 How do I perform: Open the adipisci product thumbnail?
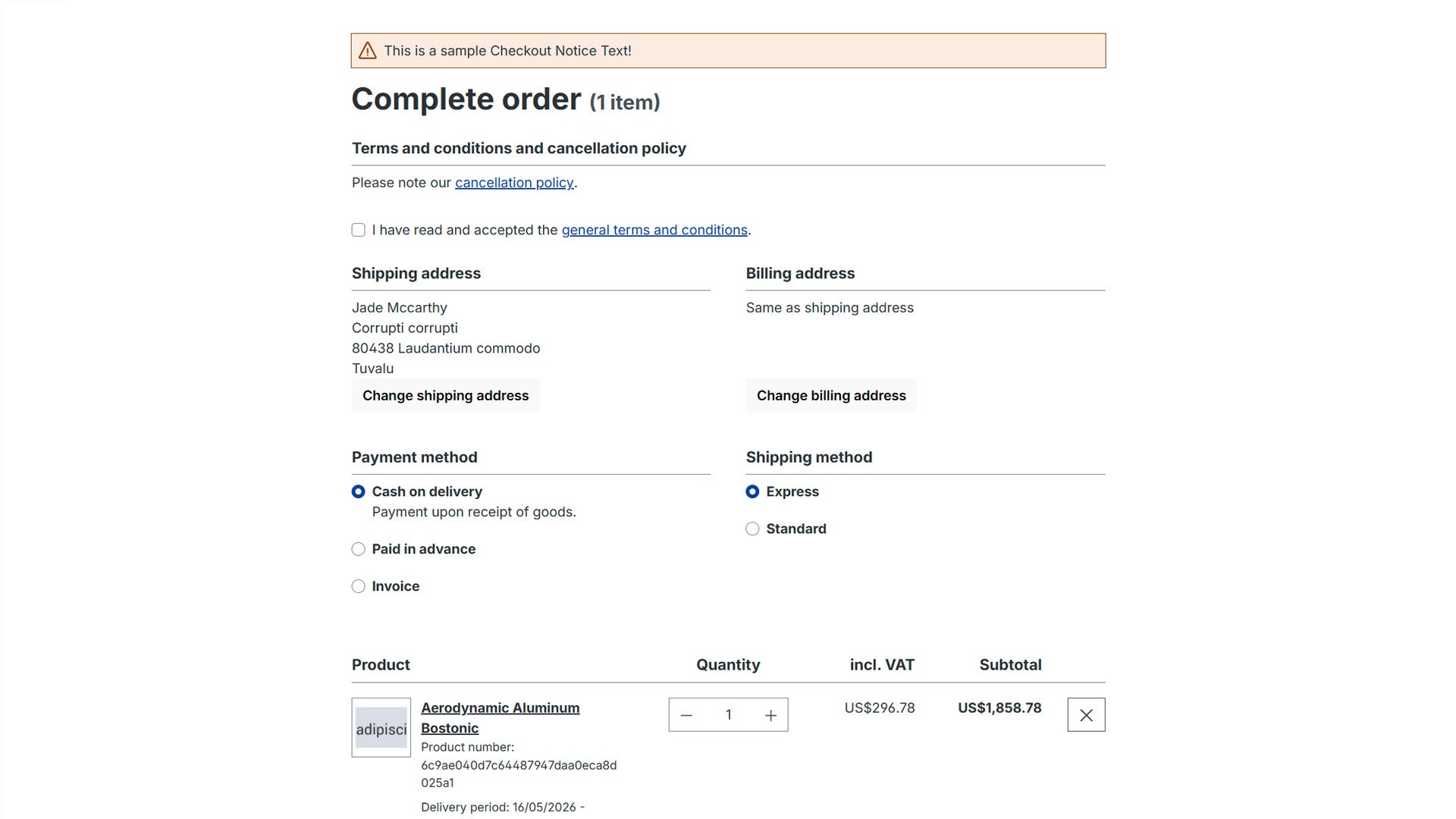pyautogui.click(x=381, y=728)
